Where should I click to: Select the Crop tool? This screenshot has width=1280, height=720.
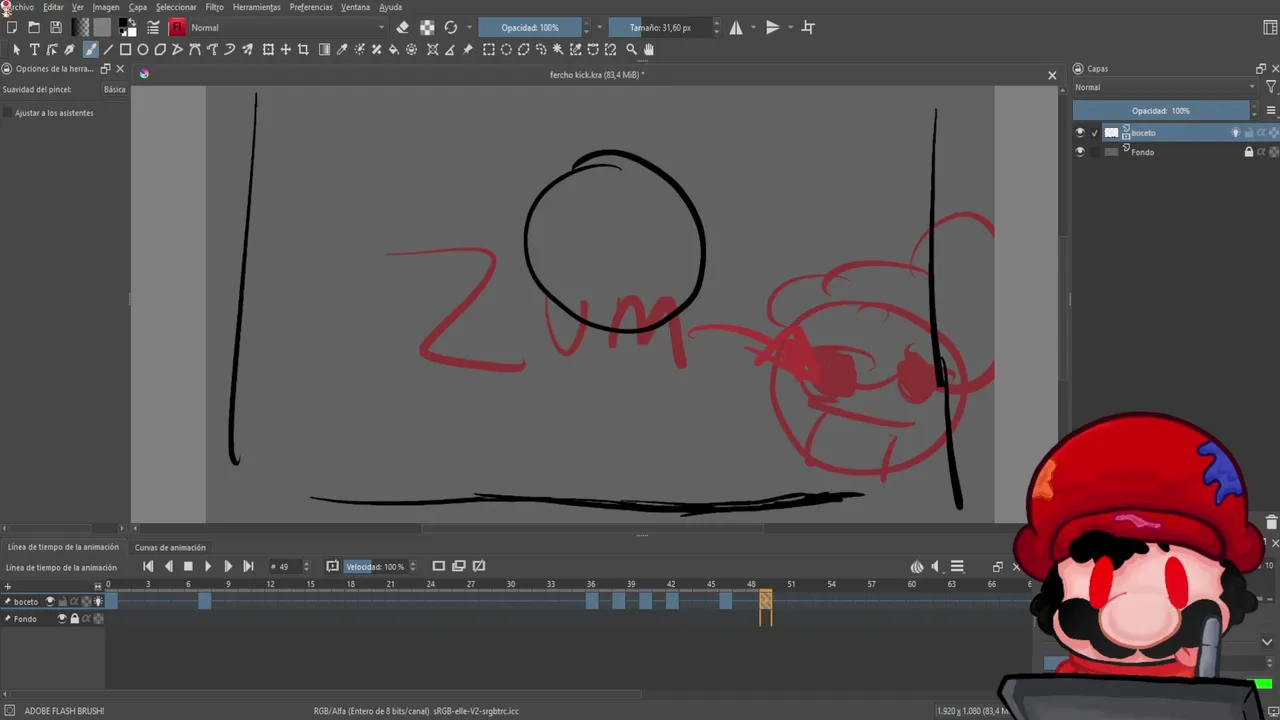coord(303,49)
